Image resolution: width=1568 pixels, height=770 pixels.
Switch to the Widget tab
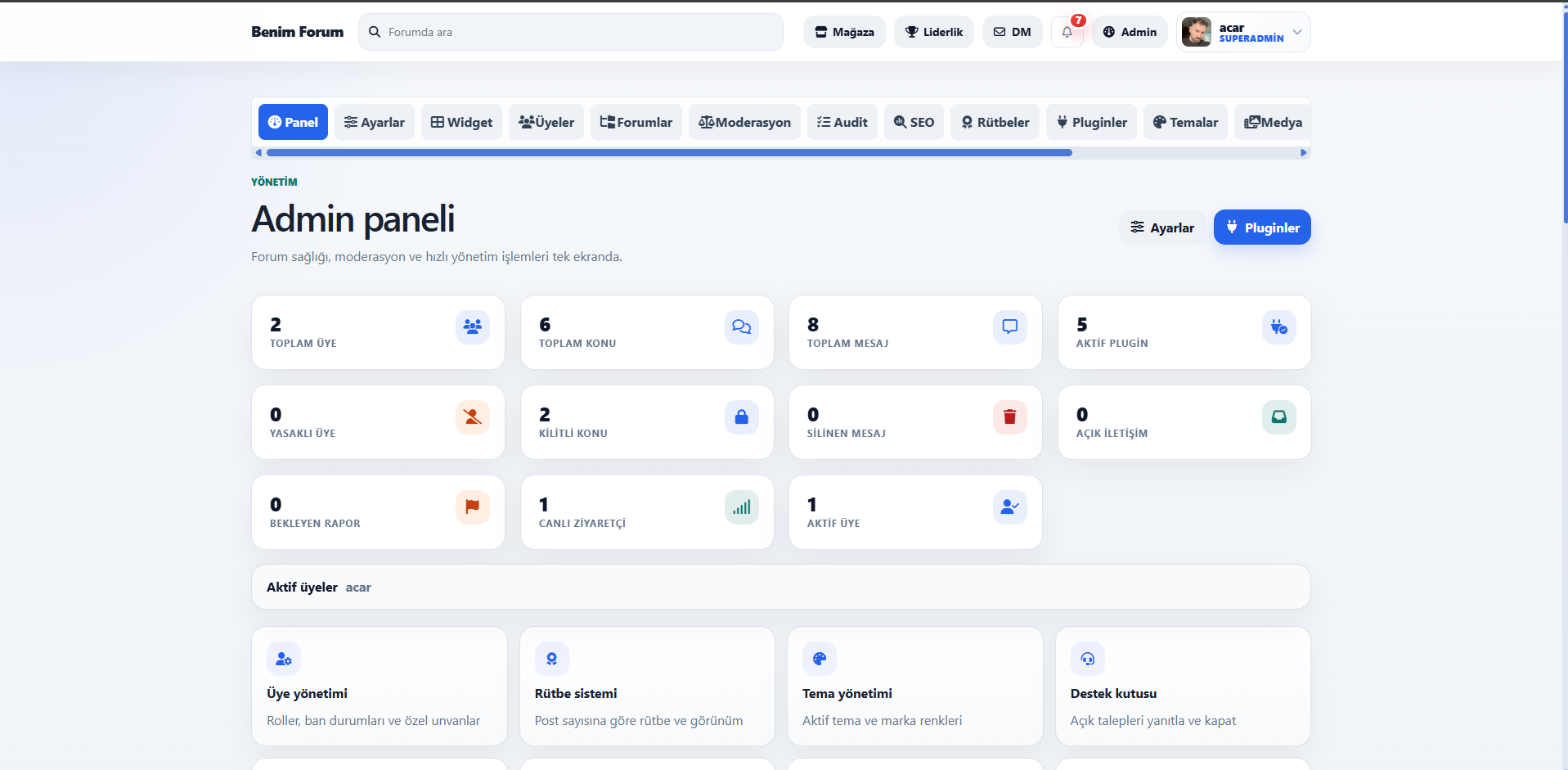461,122
